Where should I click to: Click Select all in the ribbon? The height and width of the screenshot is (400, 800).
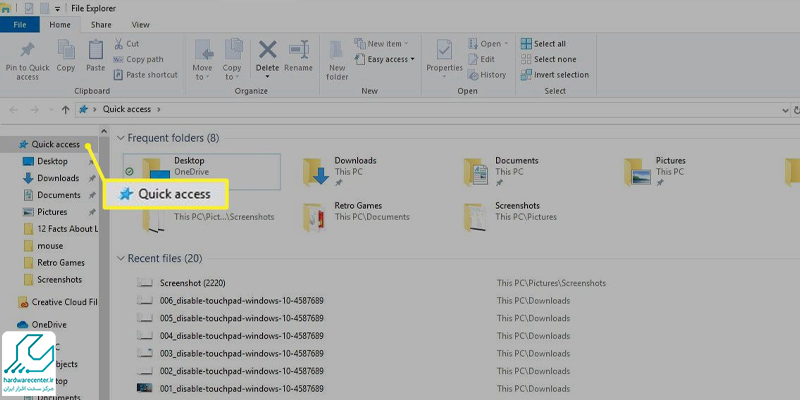(x=543, y=44)
